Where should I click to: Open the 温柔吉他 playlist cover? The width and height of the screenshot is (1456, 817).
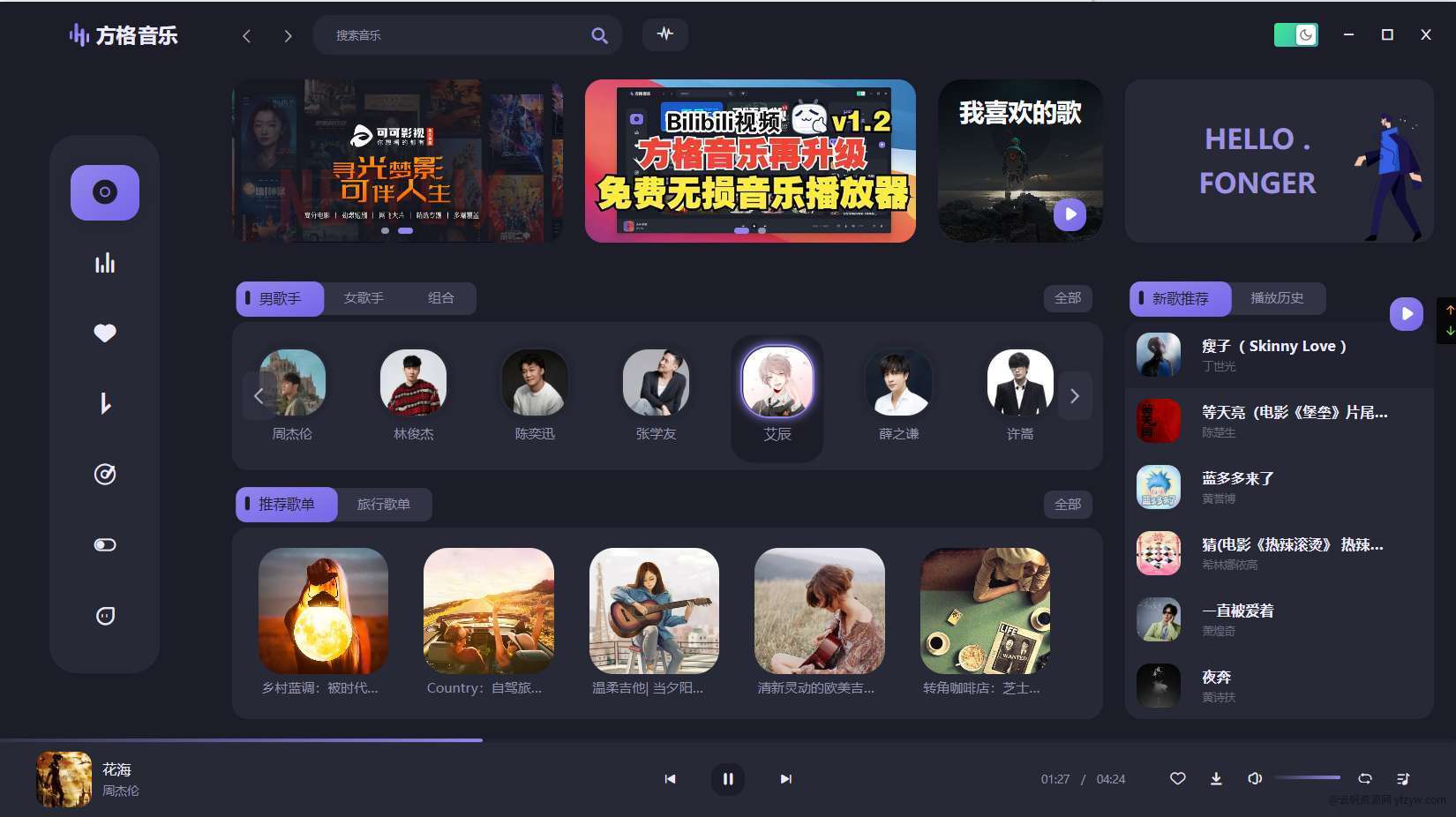tap(654, 611)
